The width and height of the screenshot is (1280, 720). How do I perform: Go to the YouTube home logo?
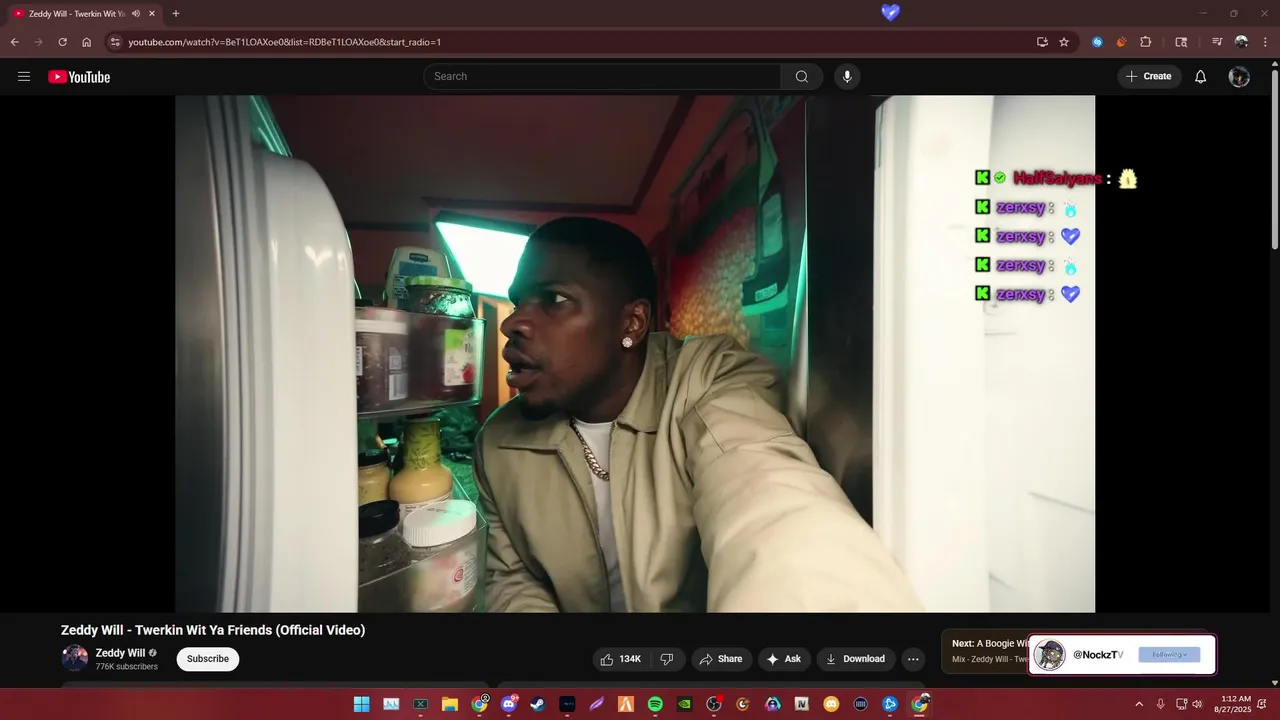(x=79, y=77)
